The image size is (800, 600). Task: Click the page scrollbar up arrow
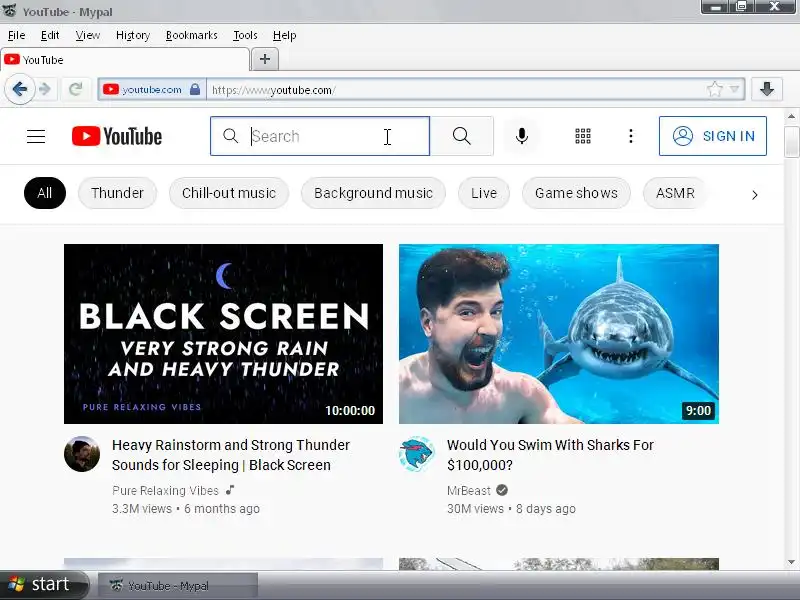coord(791,116)
